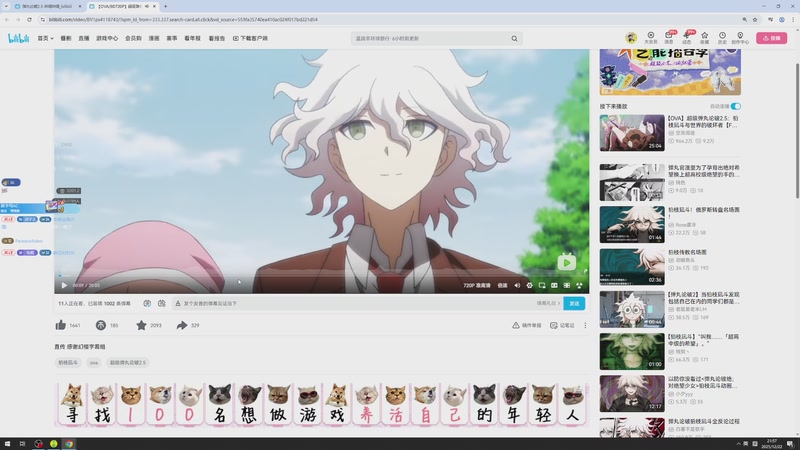Mute the video volume icon

[517, 285]
